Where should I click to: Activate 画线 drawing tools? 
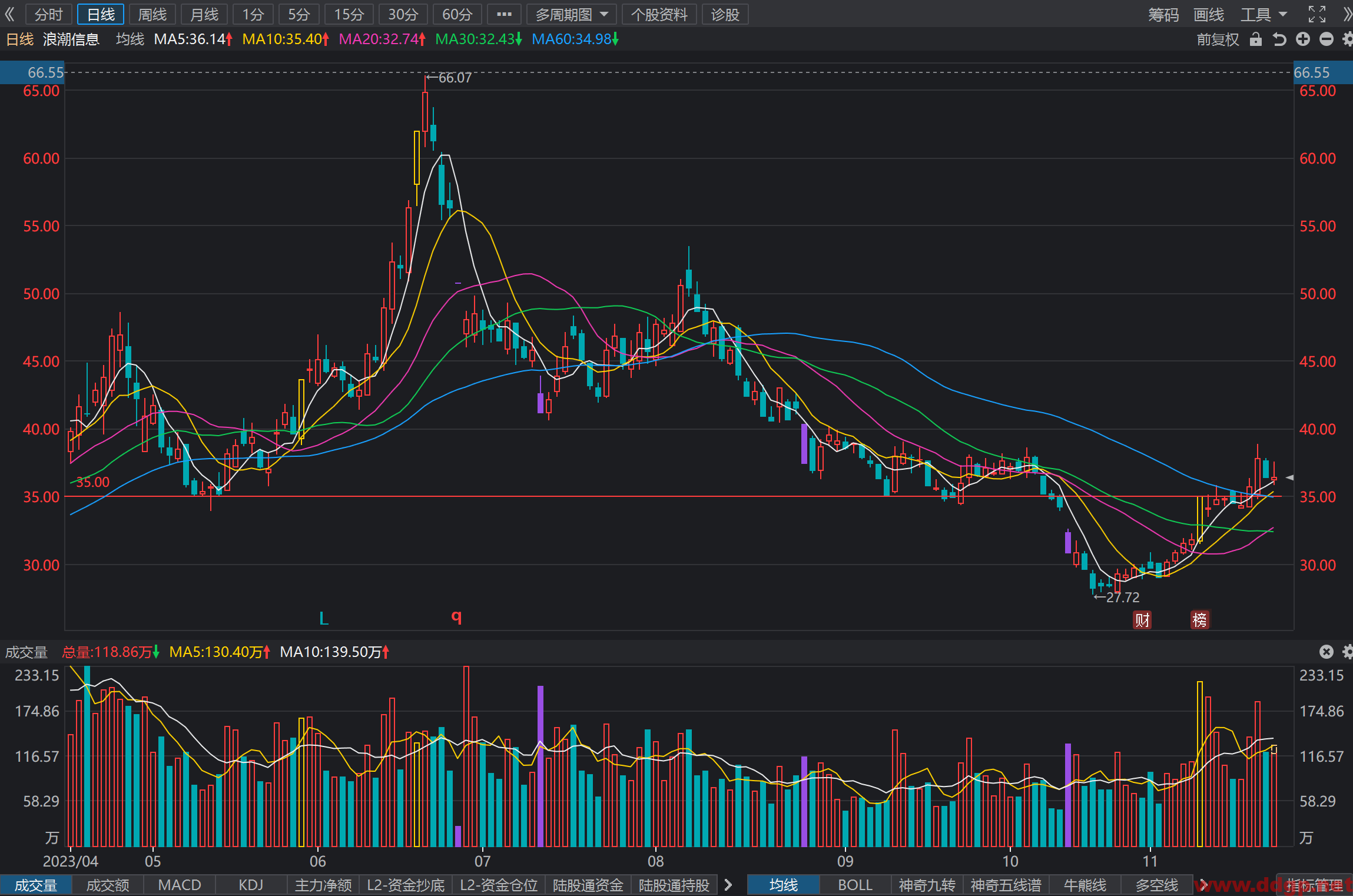1209,14
